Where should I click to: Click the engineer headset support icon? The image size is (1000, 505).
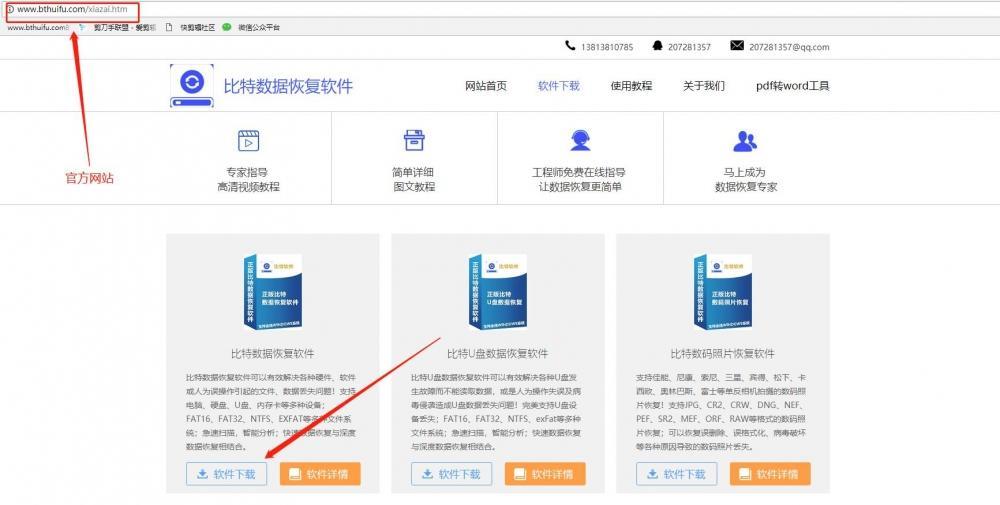coord(580,140)
